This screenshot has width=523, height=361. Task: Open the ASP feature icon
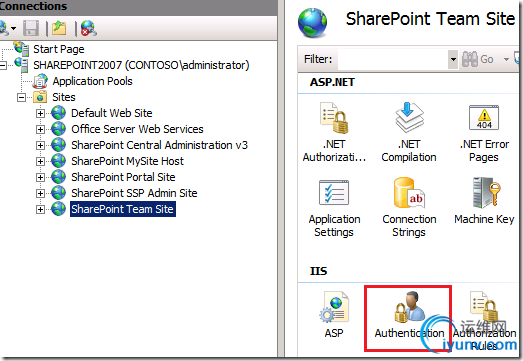click(x=334, y=315)
